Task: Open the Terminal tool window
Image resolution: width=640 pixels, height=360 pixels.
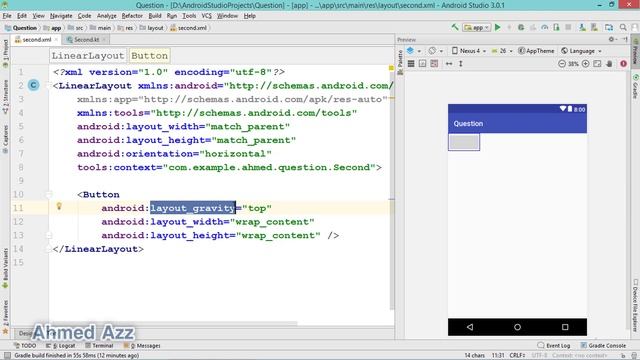Action: pyautogui.click(x=99, y=345)
